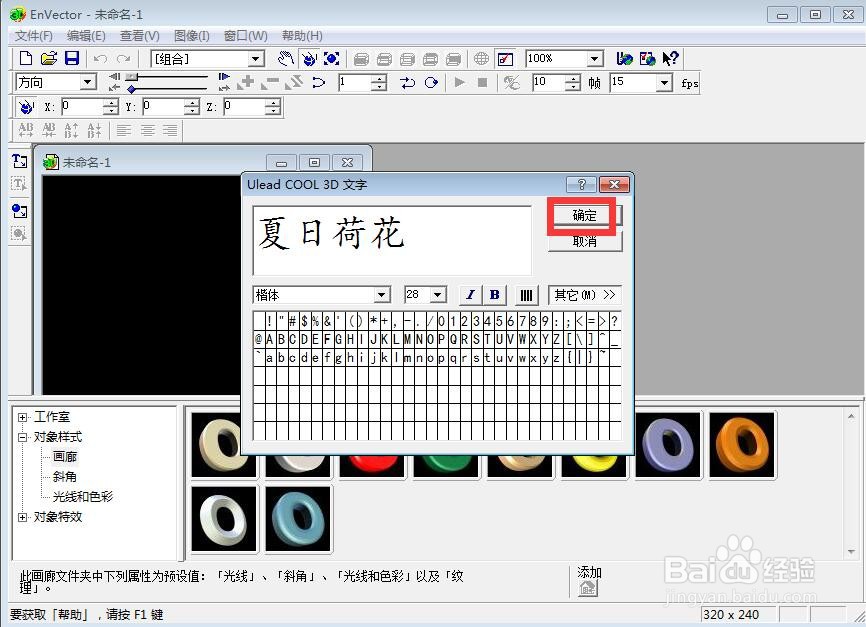Screen dimensions: 866x627
Task: Cancel the dialog with 取消 button
Action: click(585, 241)
